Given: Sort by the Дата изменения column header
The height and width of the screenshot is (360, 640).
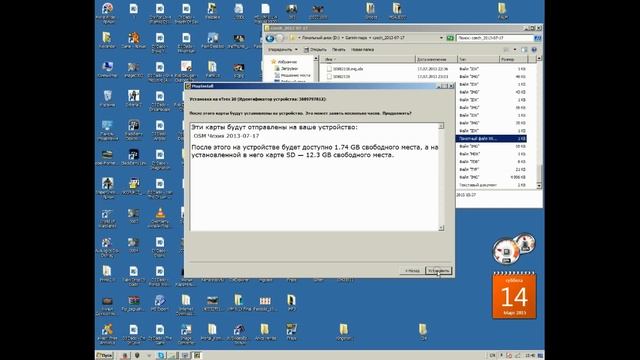Looking at the screenshot, I should click(436, 60).
